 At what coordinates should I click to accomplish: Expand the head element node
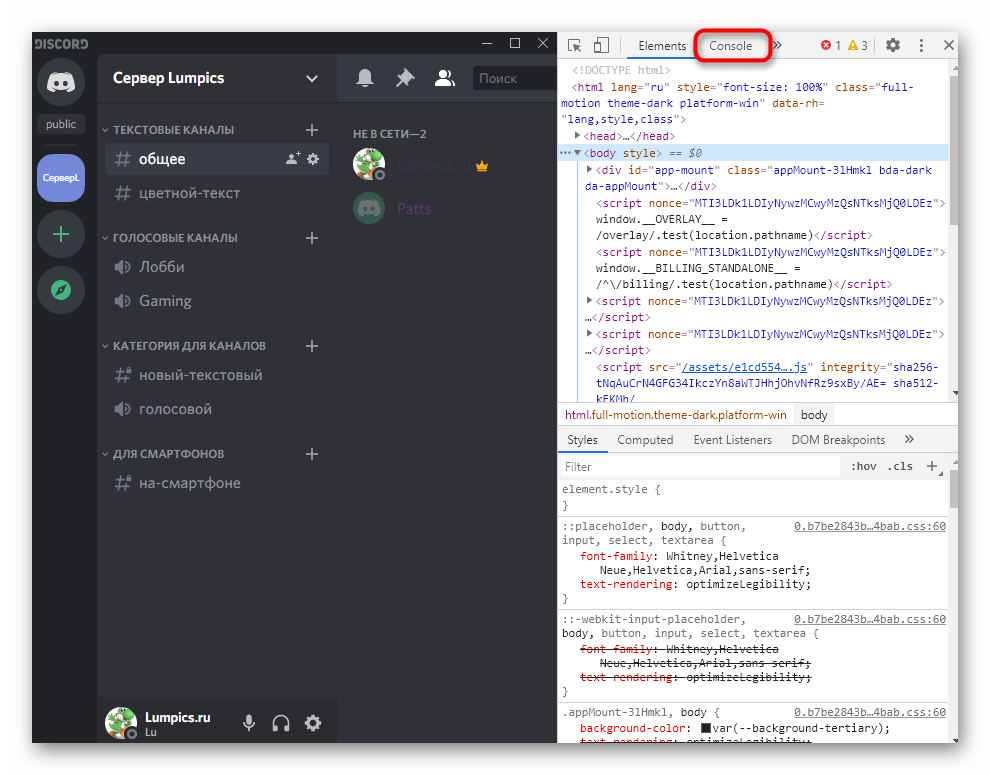(x=577, y=136)
